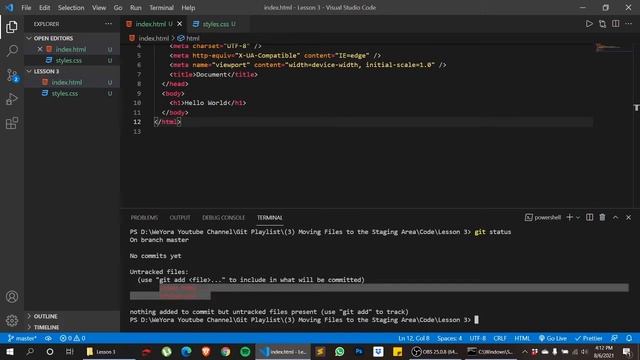Change line endings via CRLF
Screen dimensions: 640x360
pyautogui.click(x=500, y=338)
